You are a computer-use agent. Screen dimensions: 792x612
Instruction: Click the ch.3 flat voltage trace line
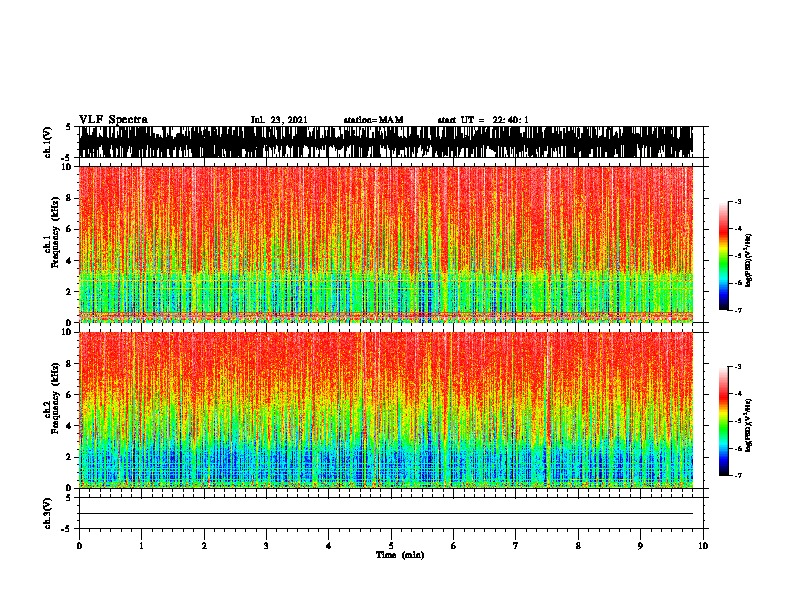386,514
